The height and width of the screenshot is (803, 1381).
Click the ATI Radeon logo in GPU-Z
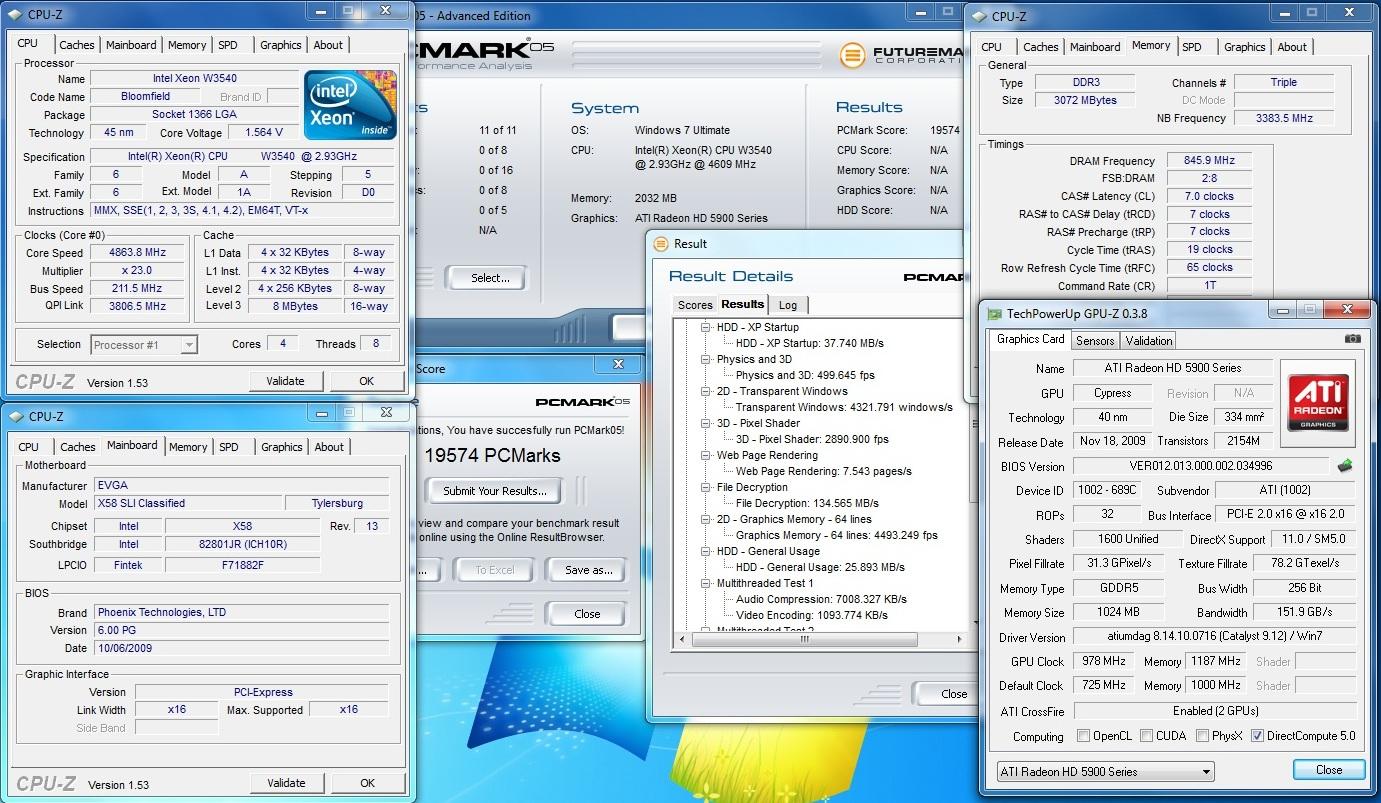(1317, 402)
